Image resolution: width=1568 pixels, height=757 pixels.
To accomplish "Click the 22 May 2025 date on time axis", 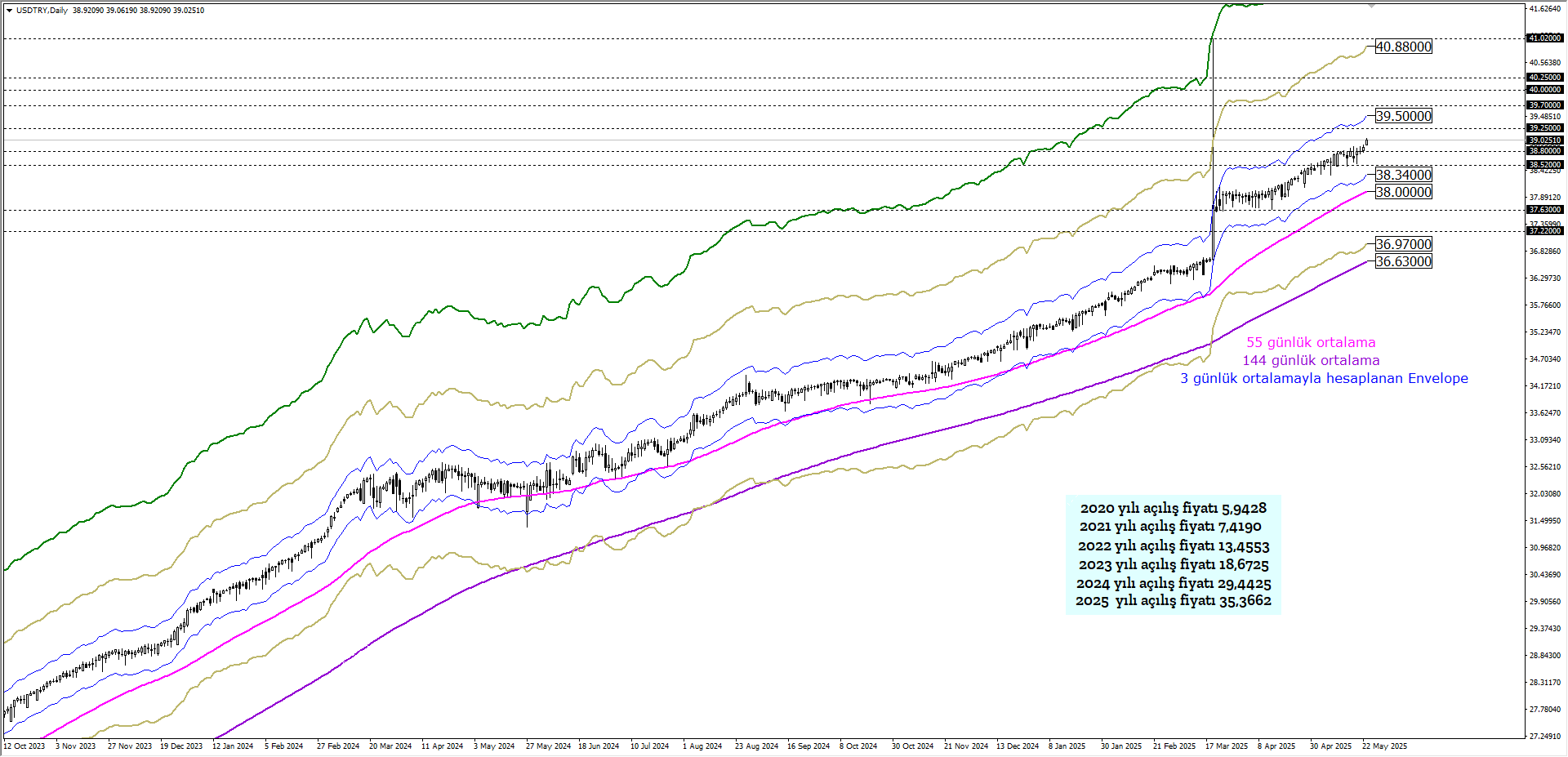I will point(1384,746).
